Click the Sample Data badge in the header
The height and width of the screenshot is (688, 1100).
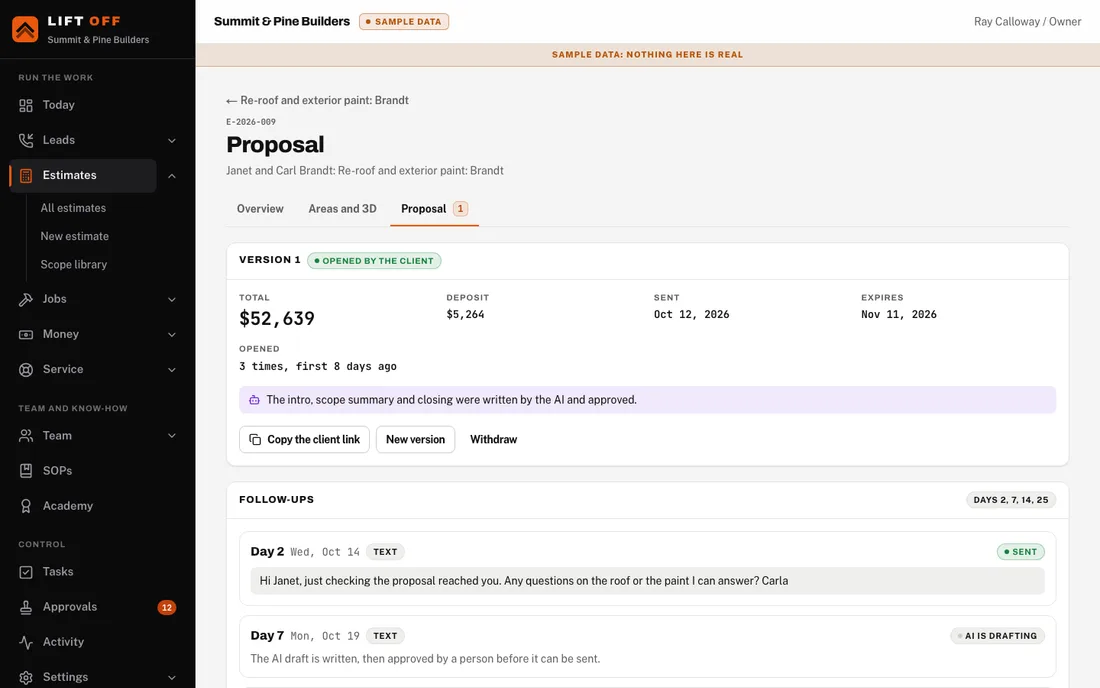tap(404, 22)
